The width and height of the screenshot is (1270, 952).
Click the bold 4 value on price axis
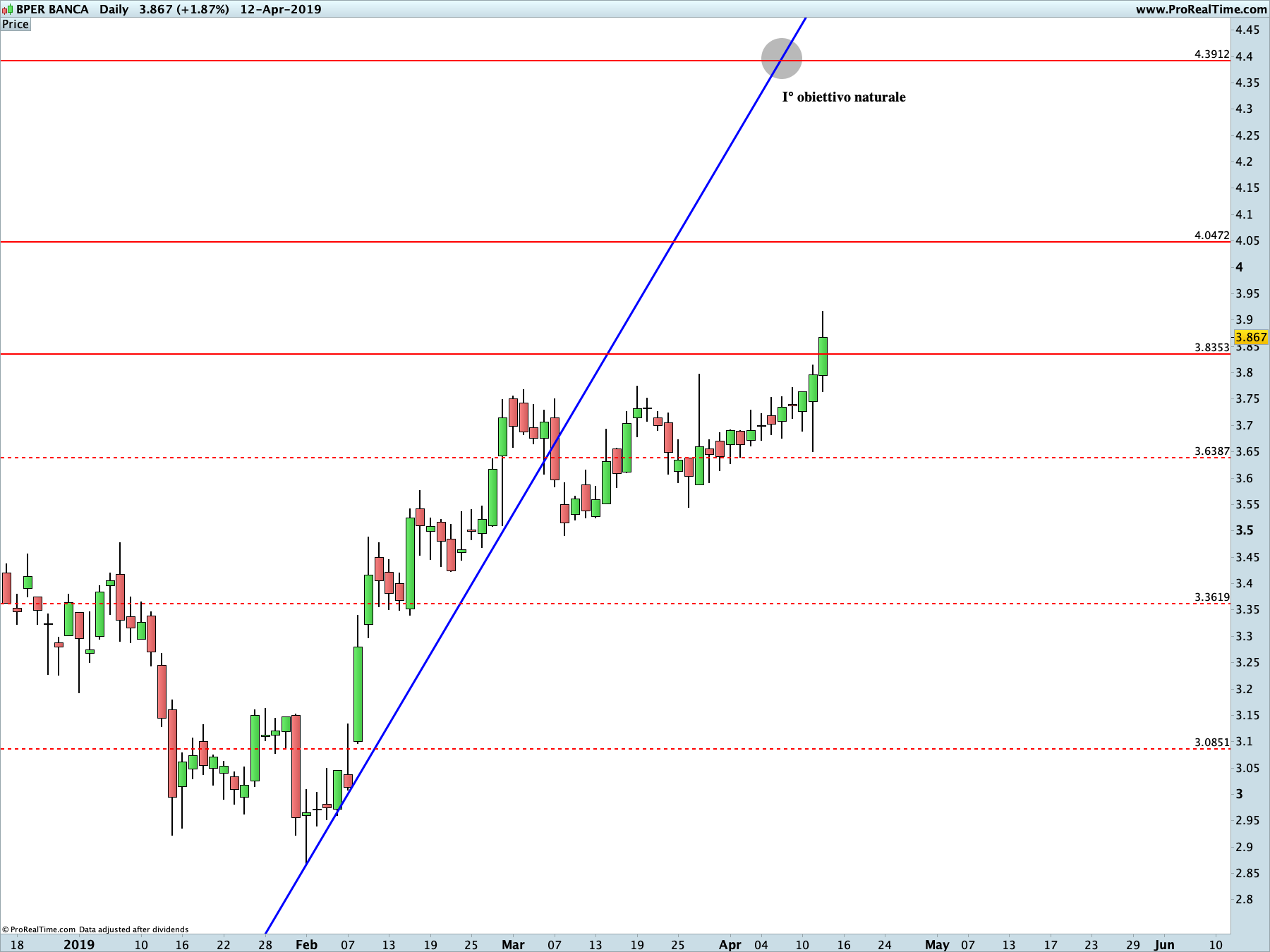(x=1240, y=267)
